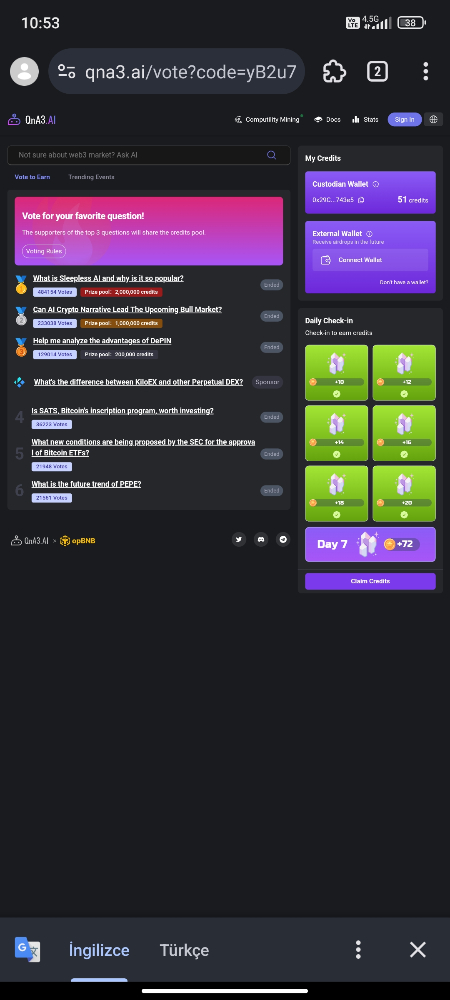Image resolution: width=450 pixels, height=1000 pixels.
Task: Click the Custodian Wallet info icon
Action: 375,184
